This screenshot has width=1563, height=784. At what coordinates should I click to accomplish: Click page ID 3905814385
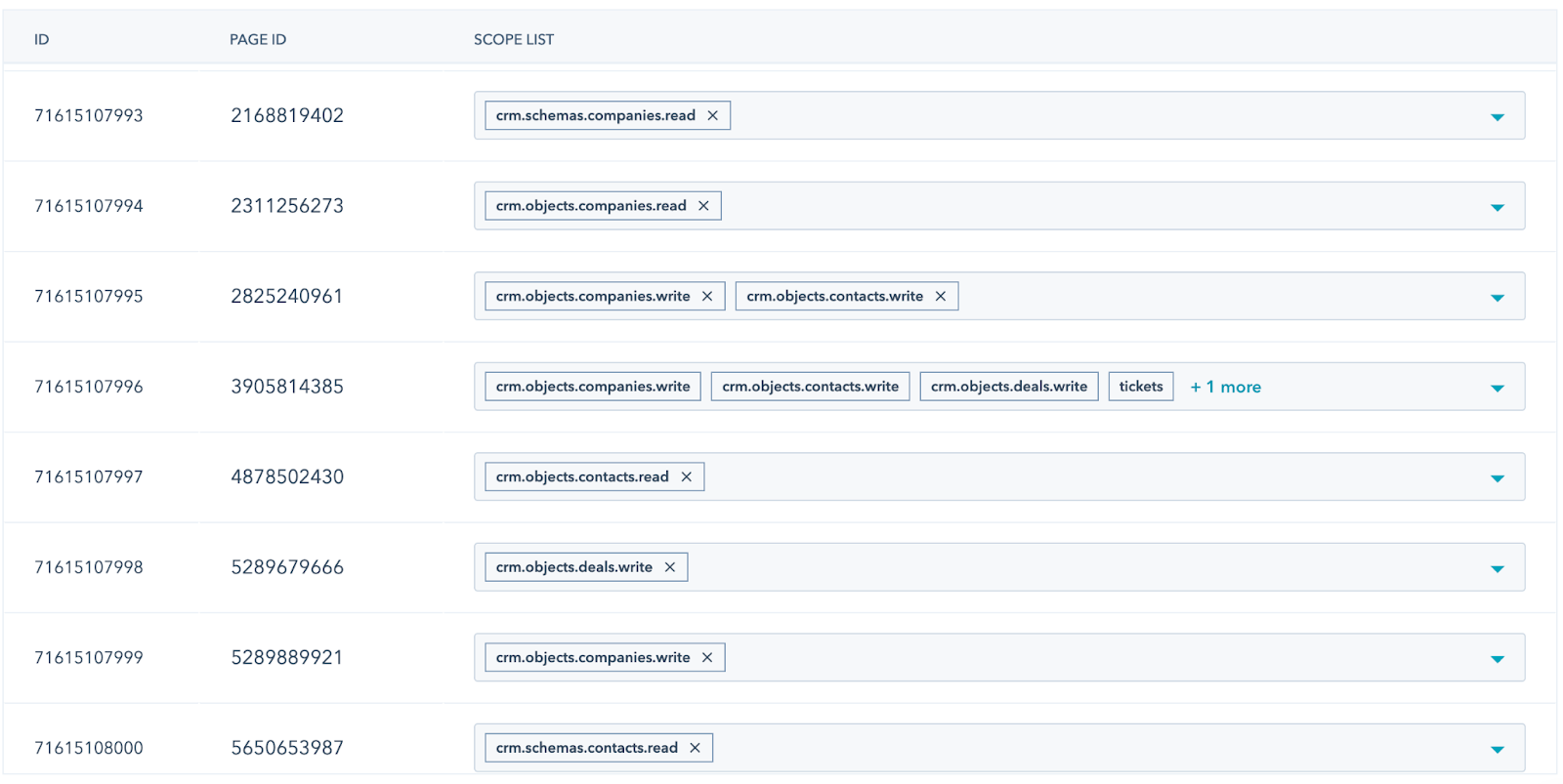(287, 387)
